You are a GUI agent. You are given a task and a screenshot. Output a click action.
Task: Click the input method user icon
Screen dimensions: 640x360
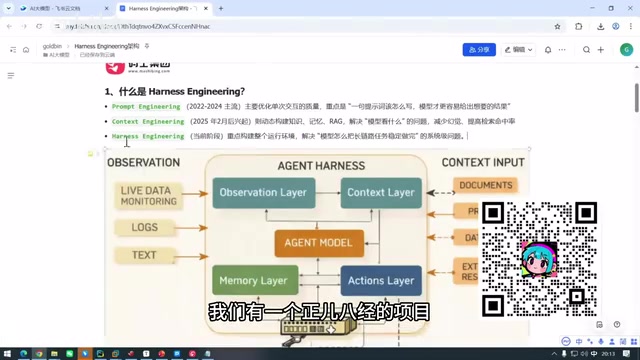612,342
